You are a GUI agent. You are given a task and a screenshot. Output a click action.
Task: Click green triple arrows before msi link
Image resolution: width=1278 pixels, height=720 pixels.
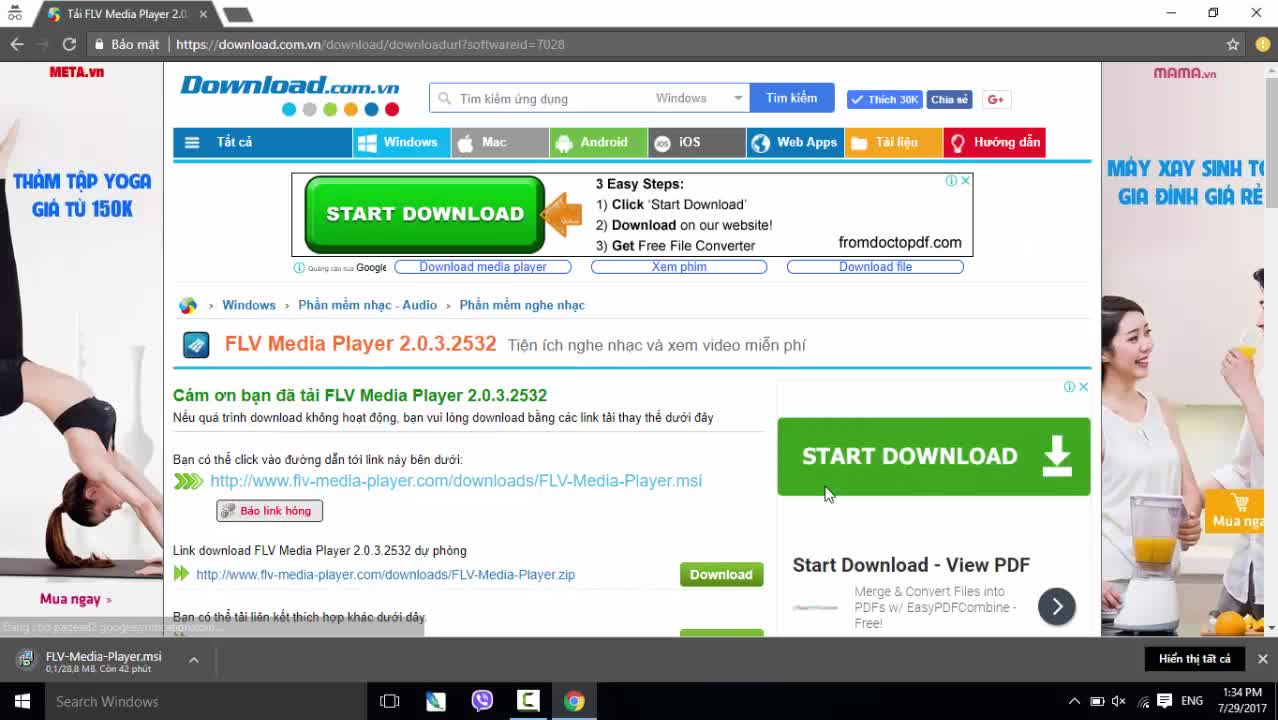188,481
